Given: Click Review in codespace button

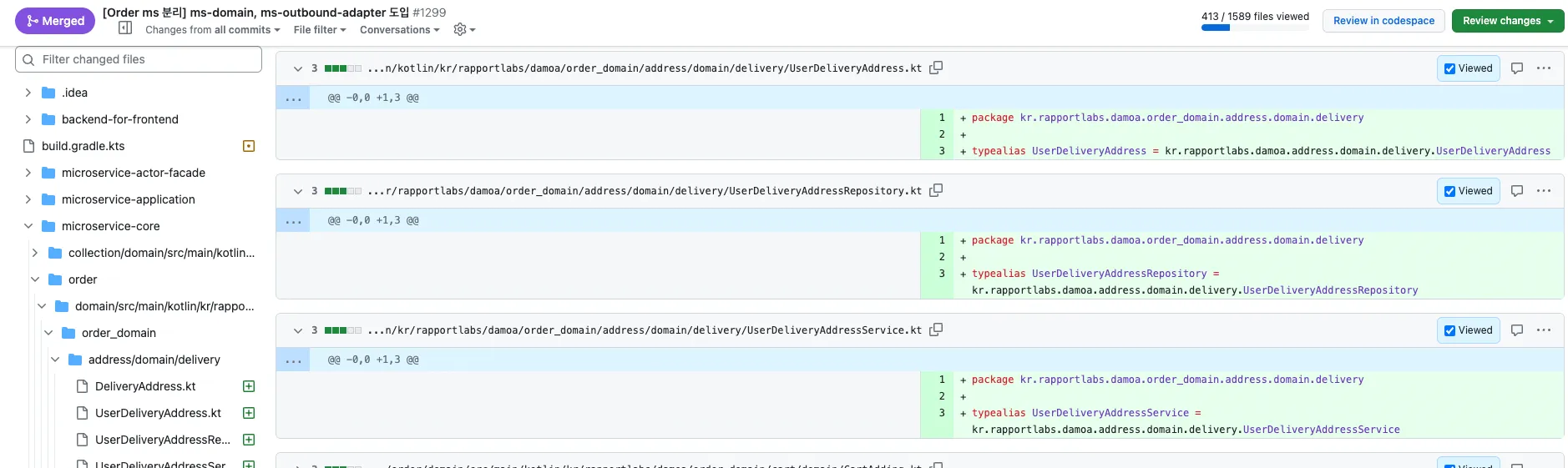Looking at the screenshot, I should (x=1383, y=21).
